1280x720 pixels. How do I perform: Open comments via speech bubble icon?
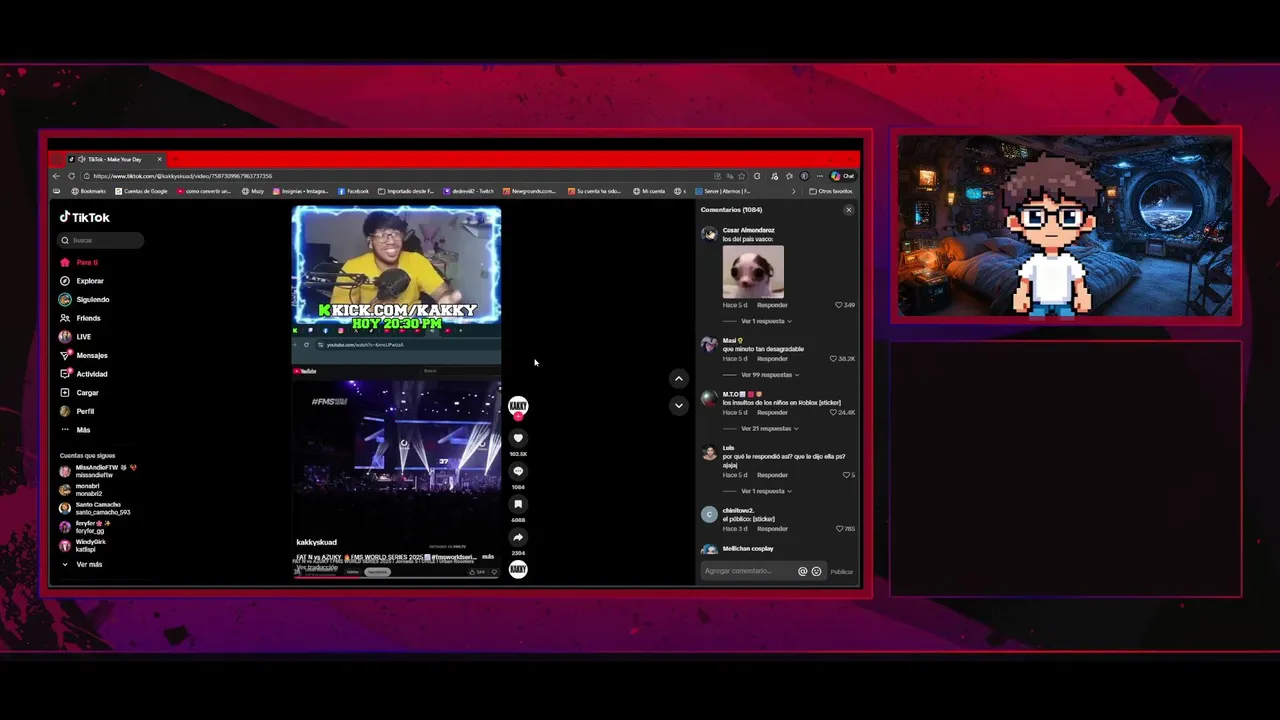coord(518,471)
